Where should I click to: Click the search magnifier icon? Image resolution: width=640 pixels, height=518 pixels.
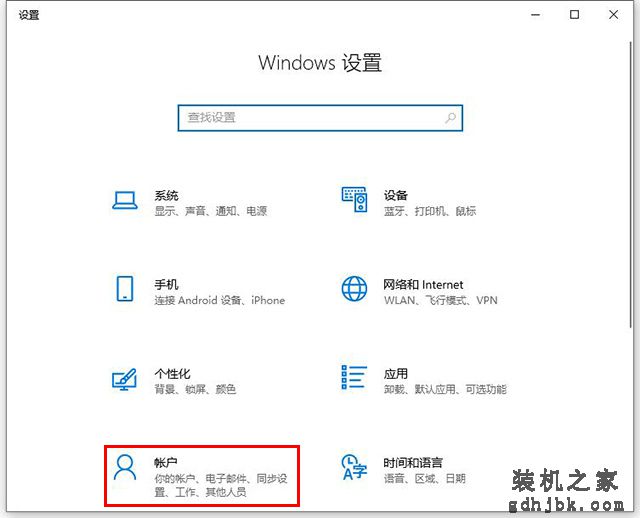(x=450, y=118)
